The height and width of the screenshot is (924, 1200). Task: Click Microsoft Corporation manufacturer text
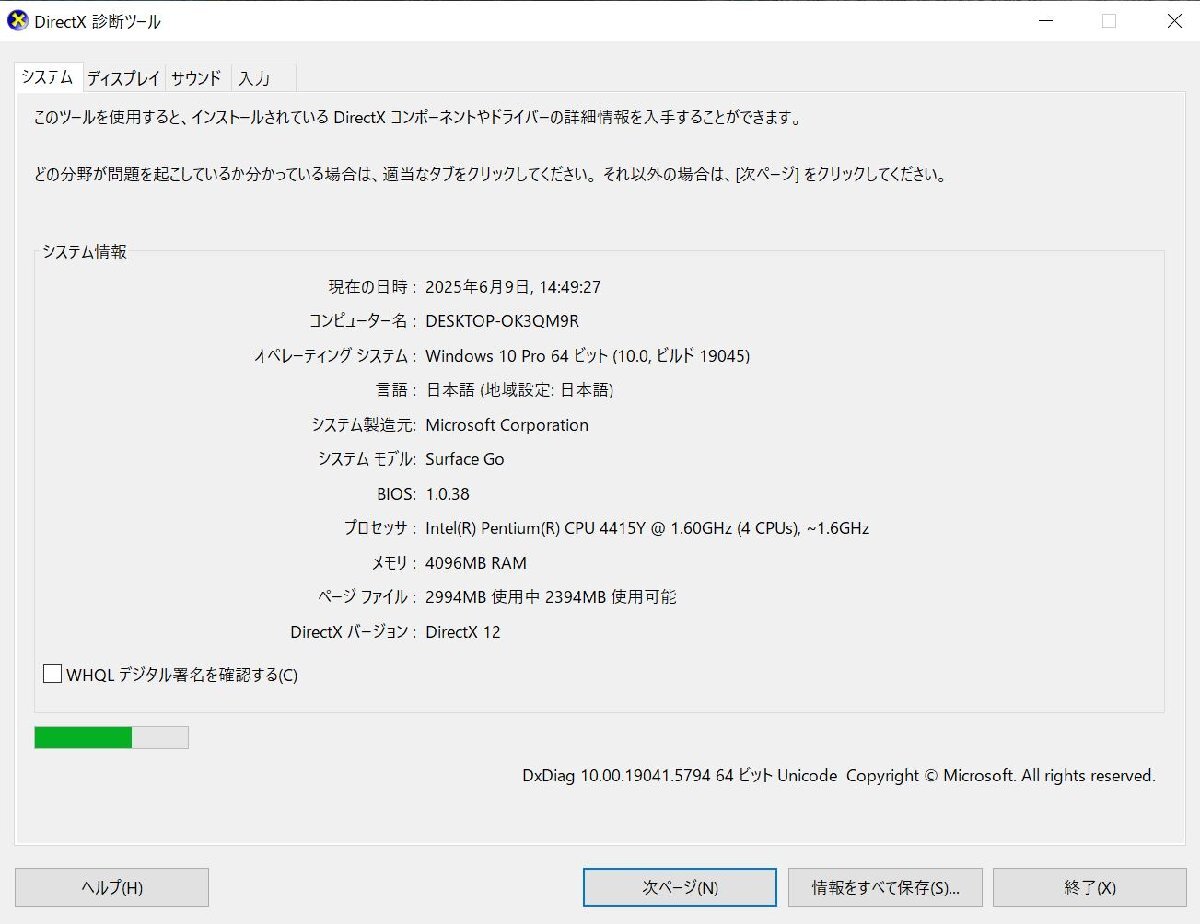click(x=507, y=425)
